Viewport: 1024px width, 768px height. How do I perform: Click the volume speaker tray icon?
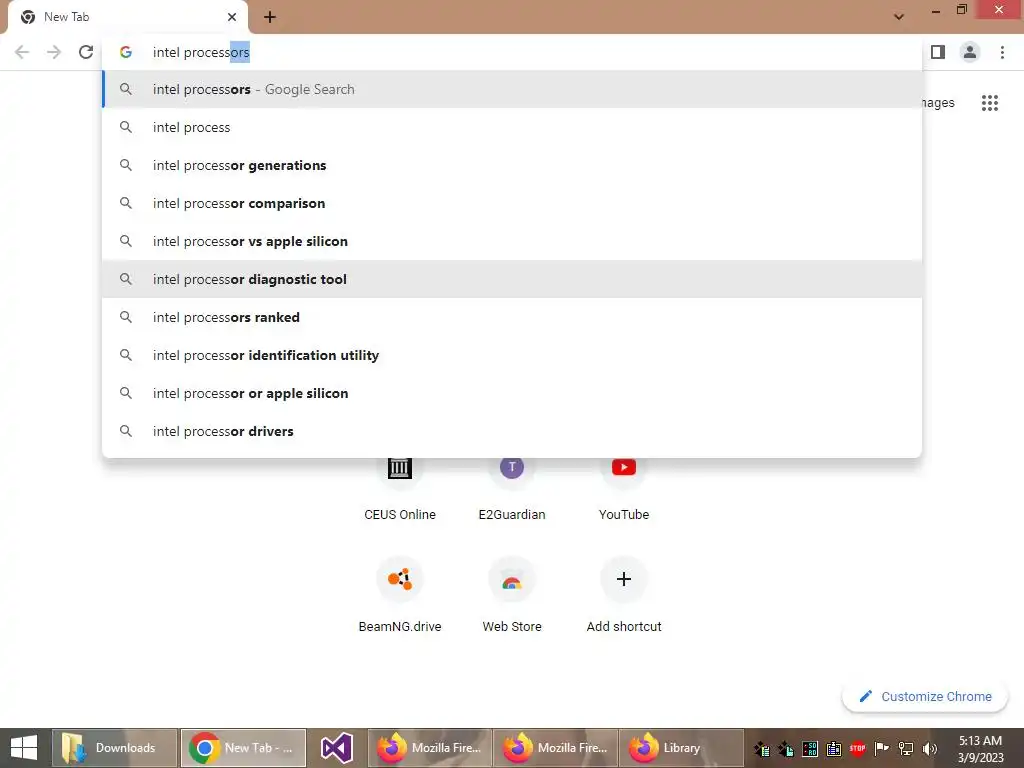pyautogui.click(x=929, y=748)
